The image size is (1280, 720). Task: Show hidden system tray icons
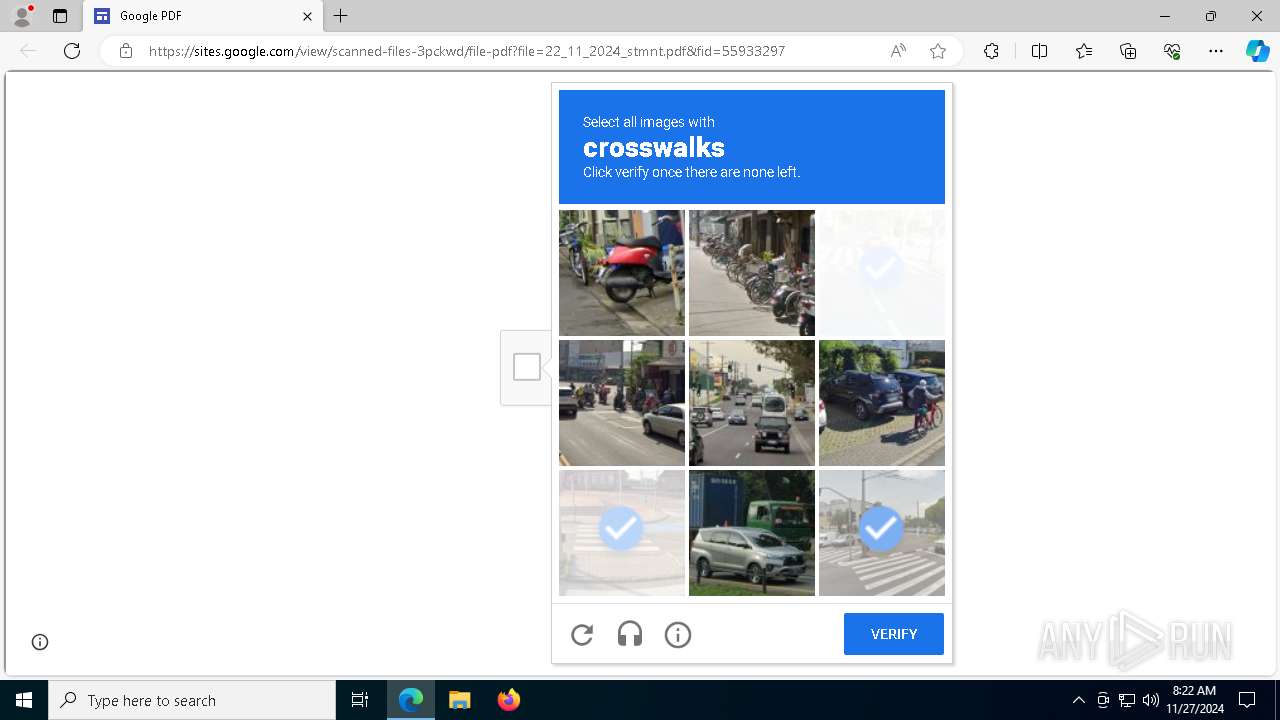pos(1078,700)
